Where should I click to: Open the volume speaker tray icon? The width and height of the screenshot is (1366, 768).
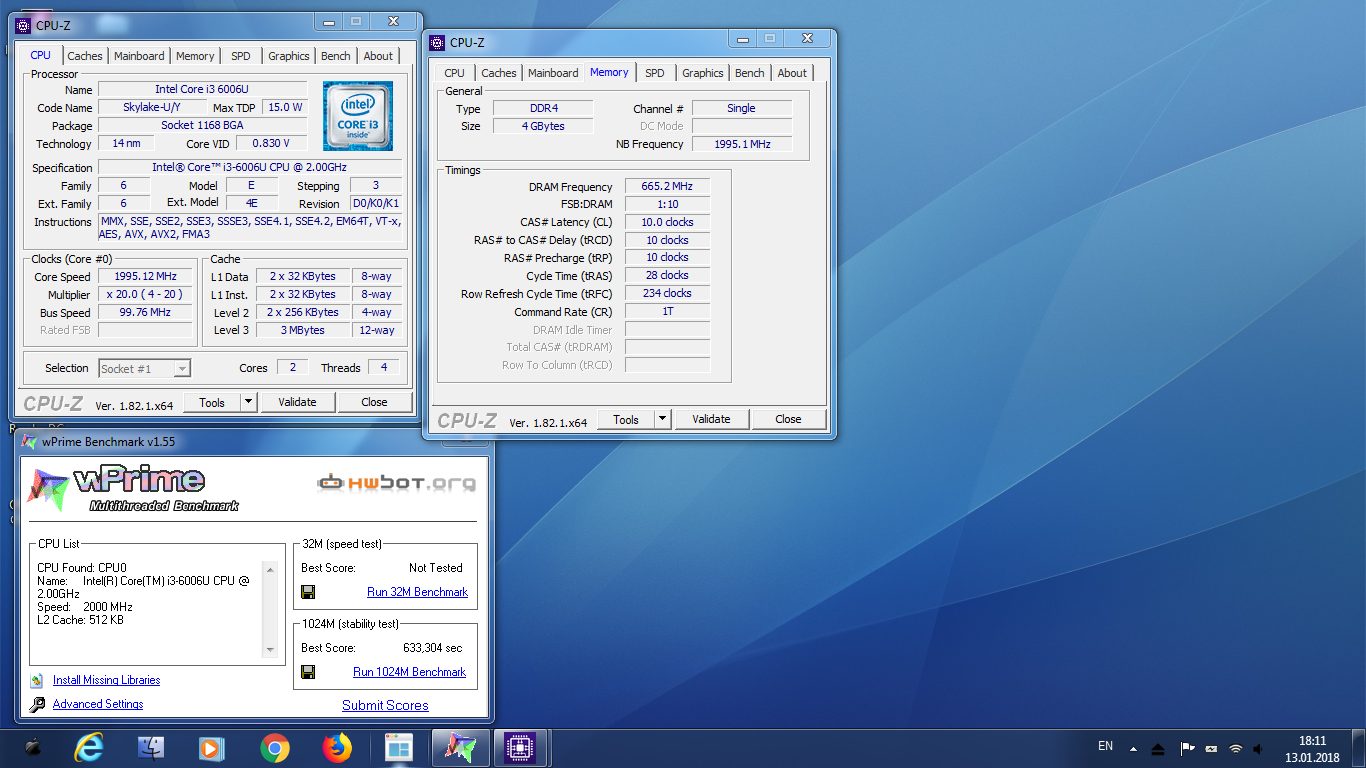[x=1260, y=748]
